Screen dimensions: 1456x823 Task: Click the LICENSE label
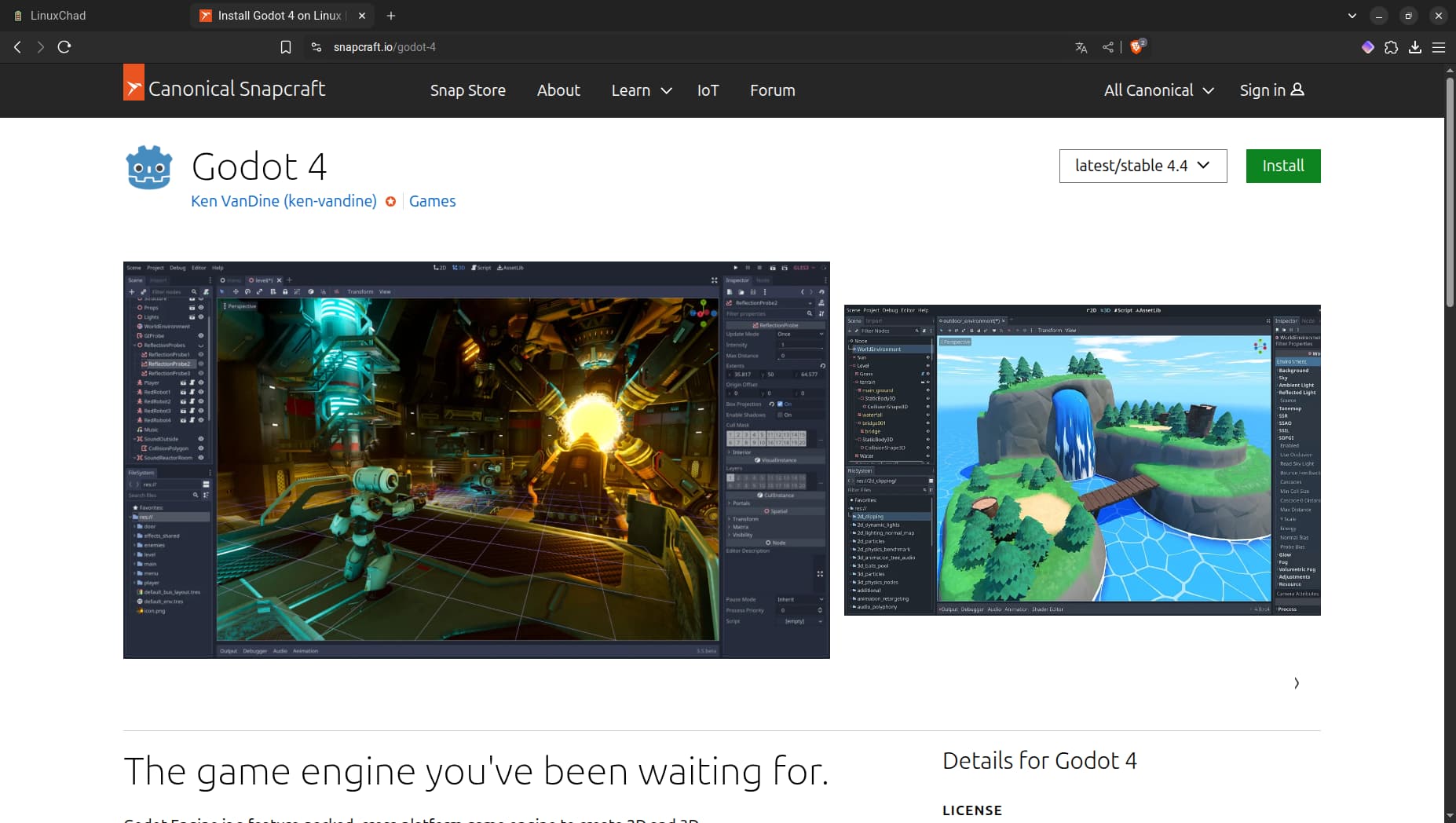click(972, 810)
